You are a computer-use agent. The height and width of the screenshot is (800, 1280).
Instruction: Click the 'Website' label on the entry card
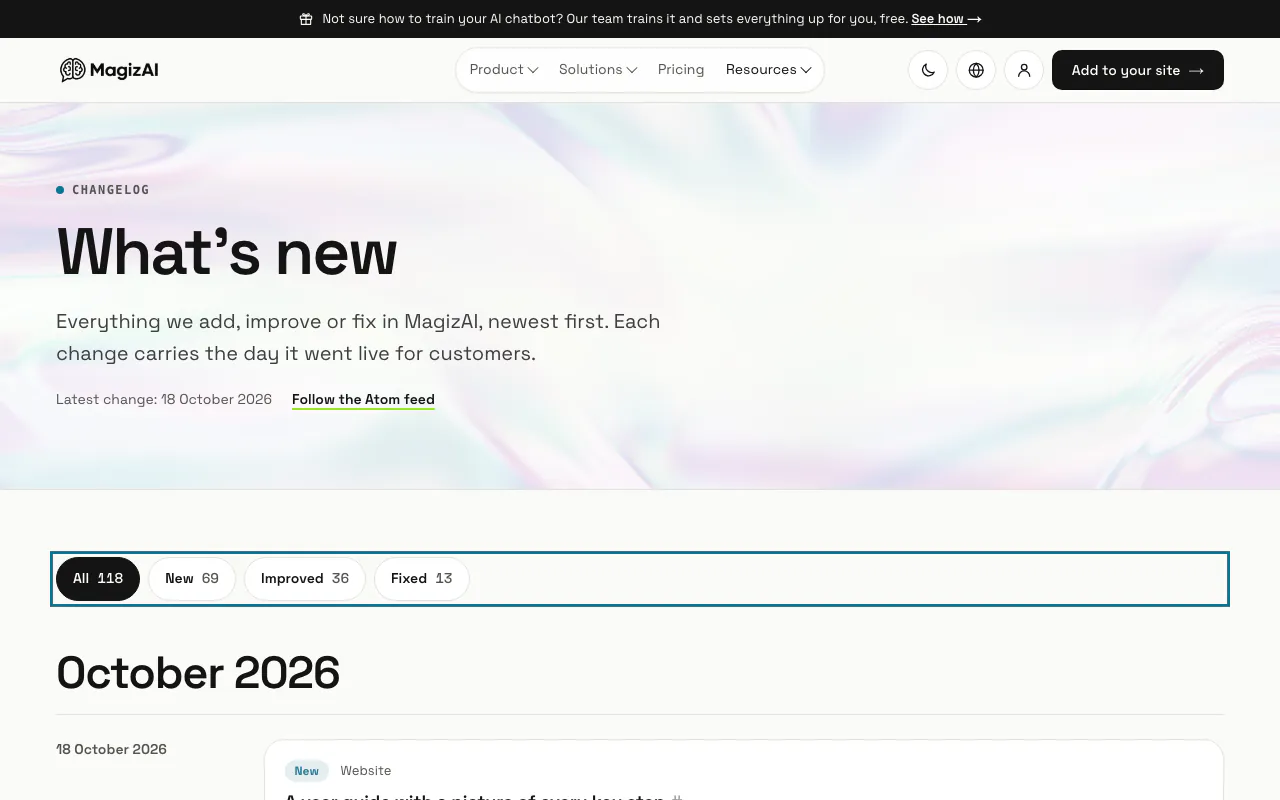click(365, 771)
